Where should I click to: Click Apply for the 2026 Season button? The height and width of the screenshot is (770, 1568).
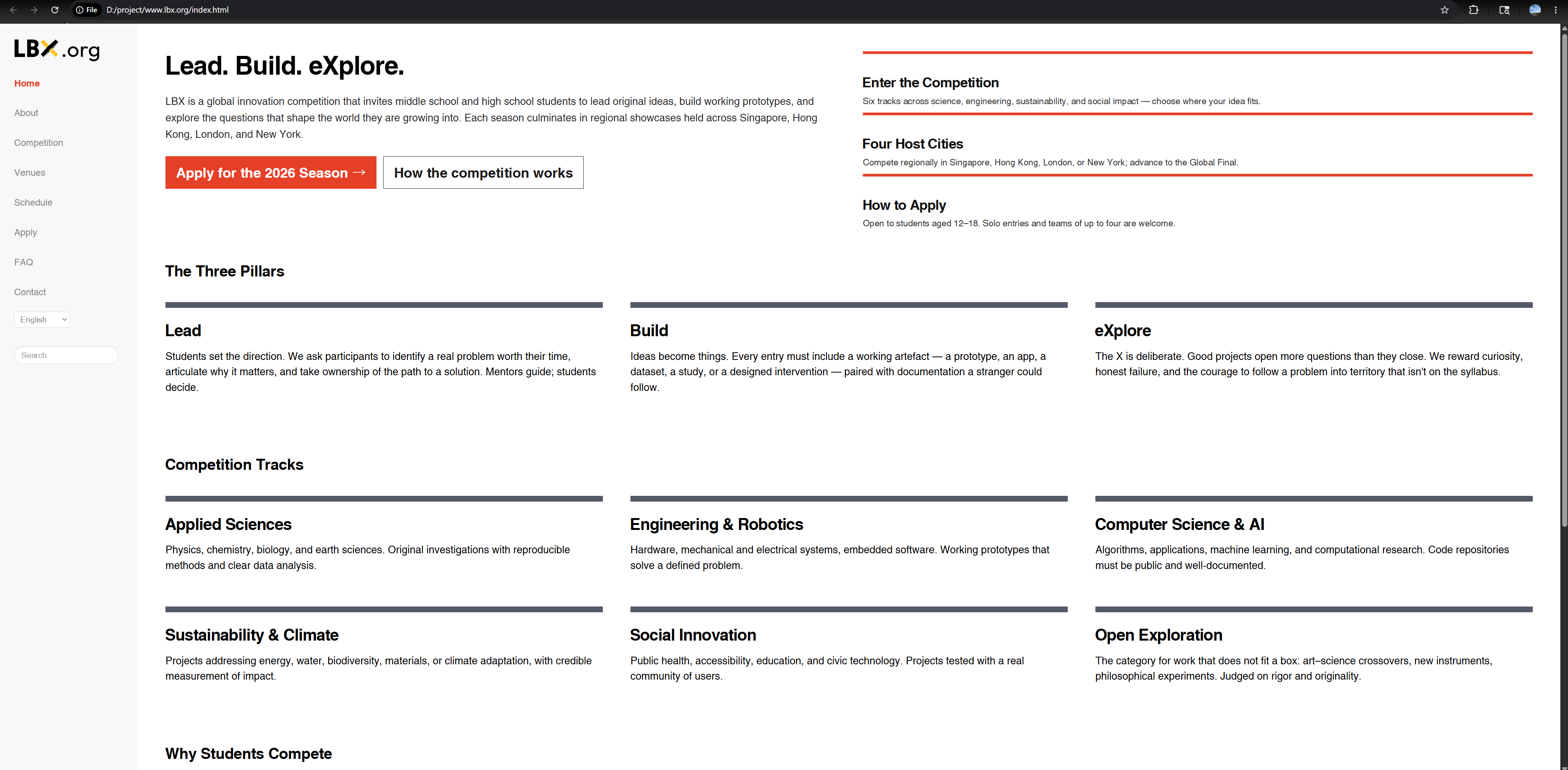point(271,172)
